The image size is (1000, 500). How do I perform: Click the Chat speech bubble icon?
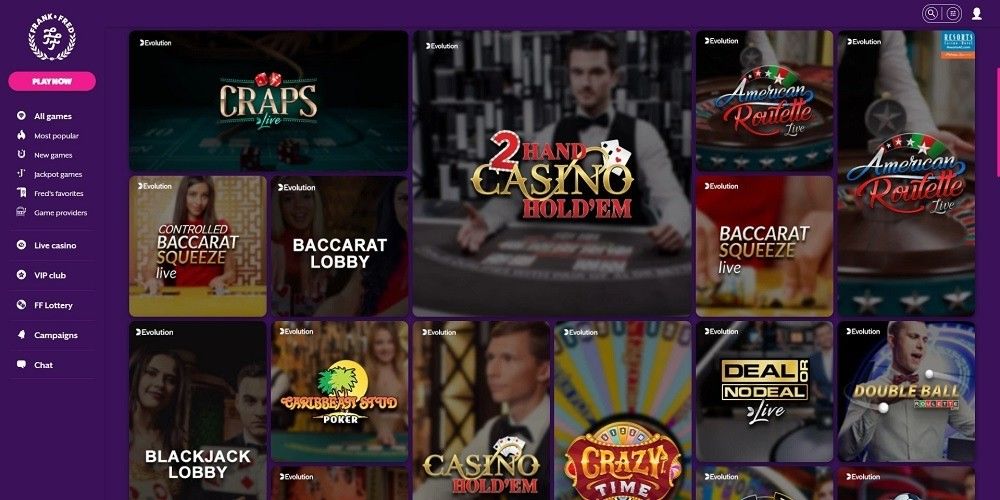(21, 365)
